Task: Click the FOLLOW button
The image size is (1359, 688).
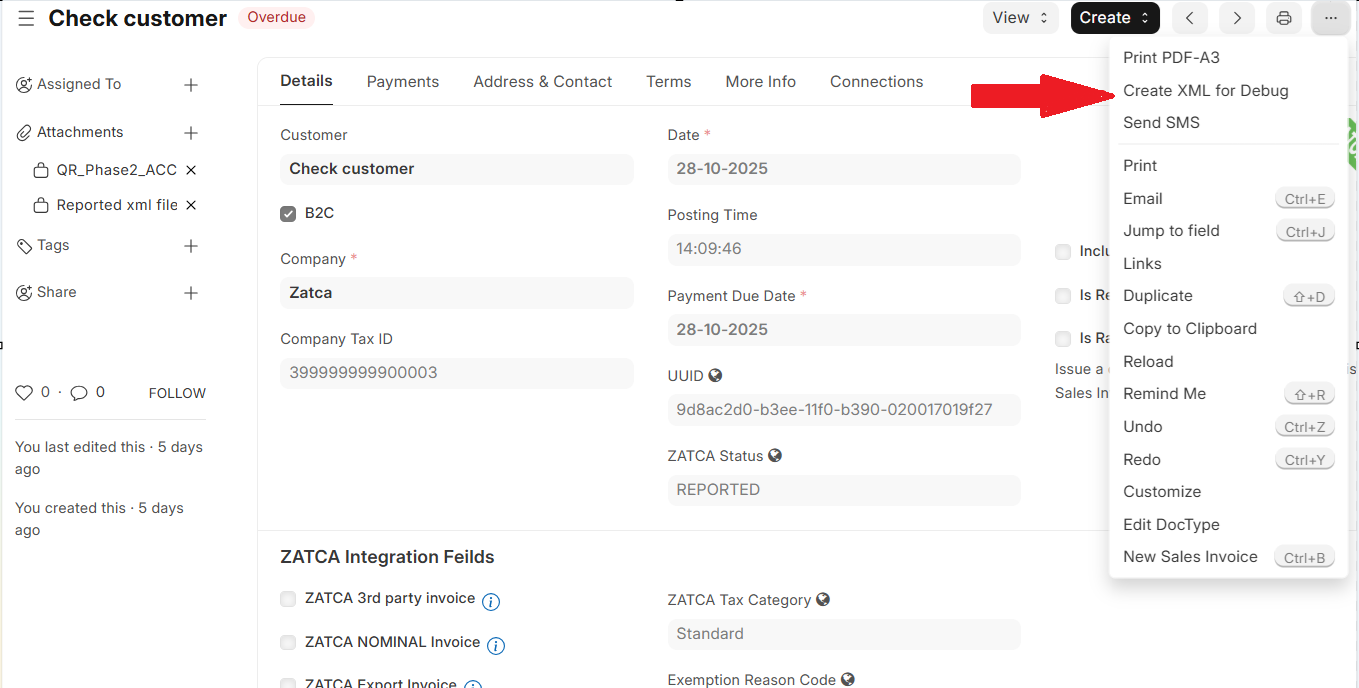Action: click(x=177, y=393)
